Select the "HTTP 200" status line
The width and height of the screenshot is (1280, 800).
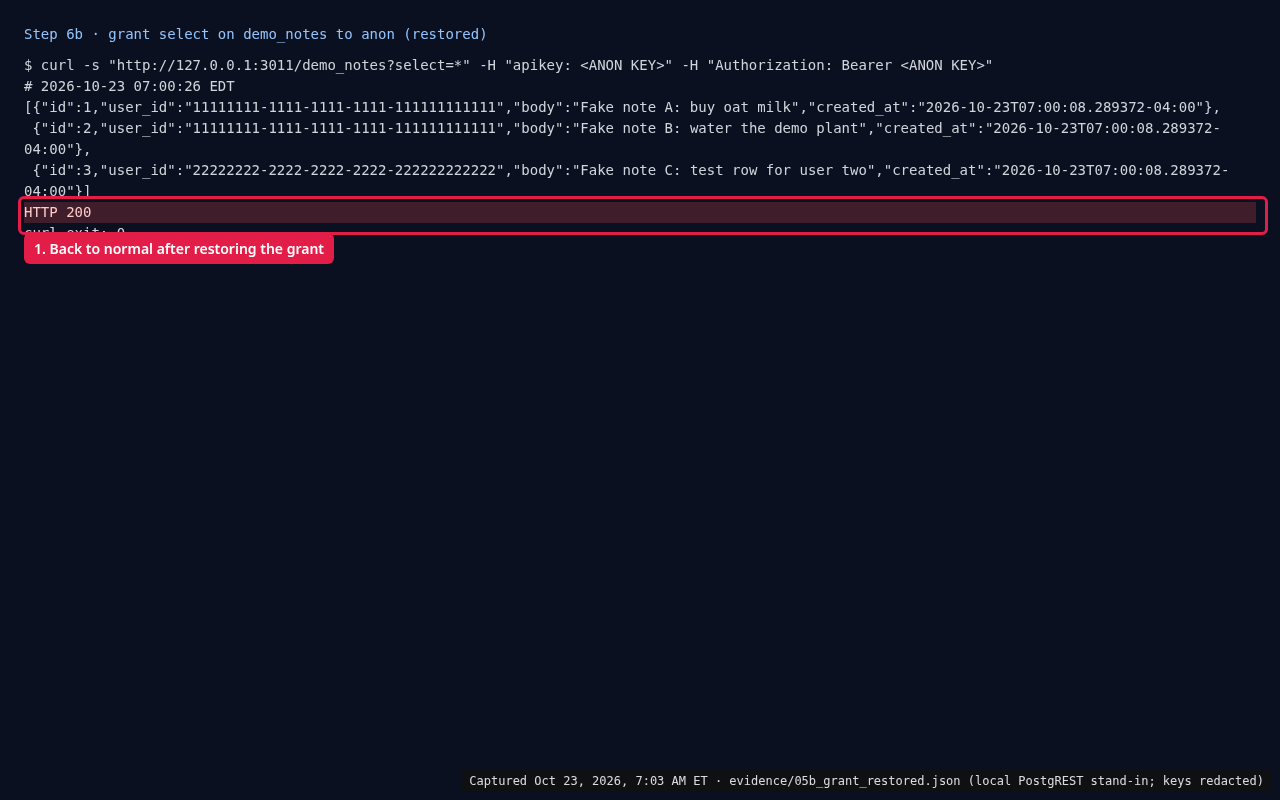(640, 212)
